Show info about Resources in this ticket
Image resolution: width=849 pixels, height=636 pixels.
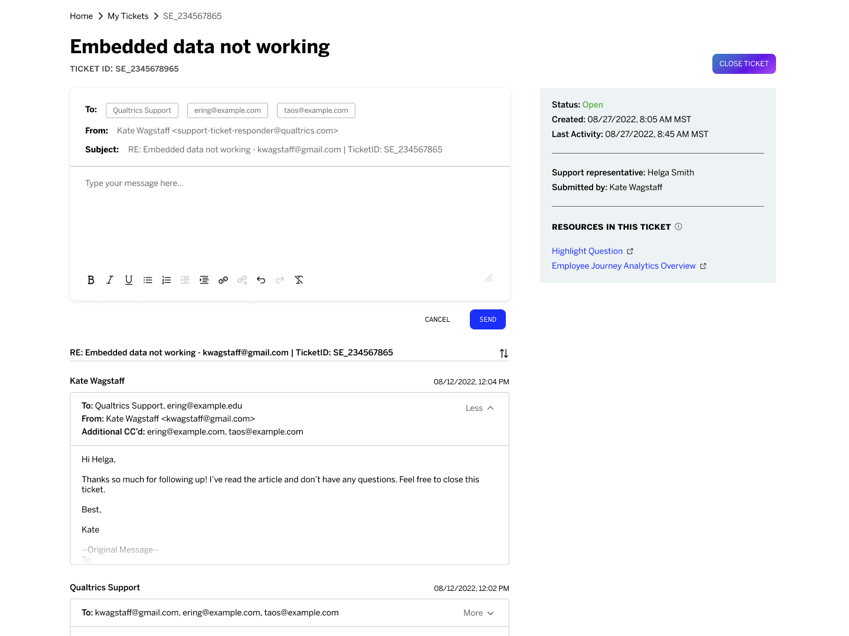pyautogui.click(x=678, y=227)
